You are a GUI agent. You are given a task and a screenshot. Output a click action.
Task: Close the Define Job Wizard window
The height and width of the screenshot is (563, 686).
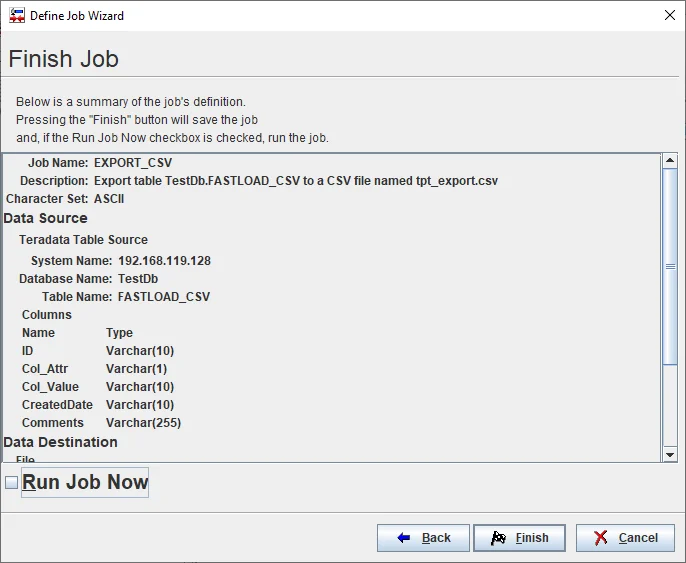click(669, 15)
